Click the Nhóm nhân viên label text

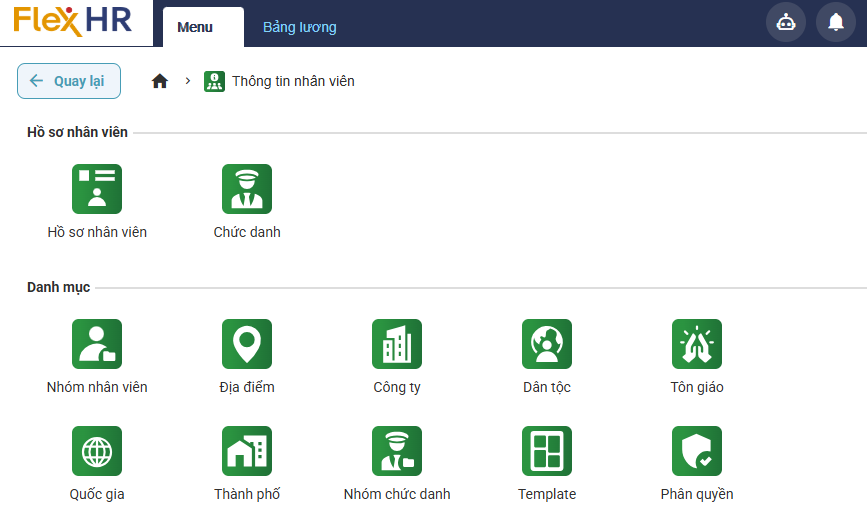(x=97, y=387)
